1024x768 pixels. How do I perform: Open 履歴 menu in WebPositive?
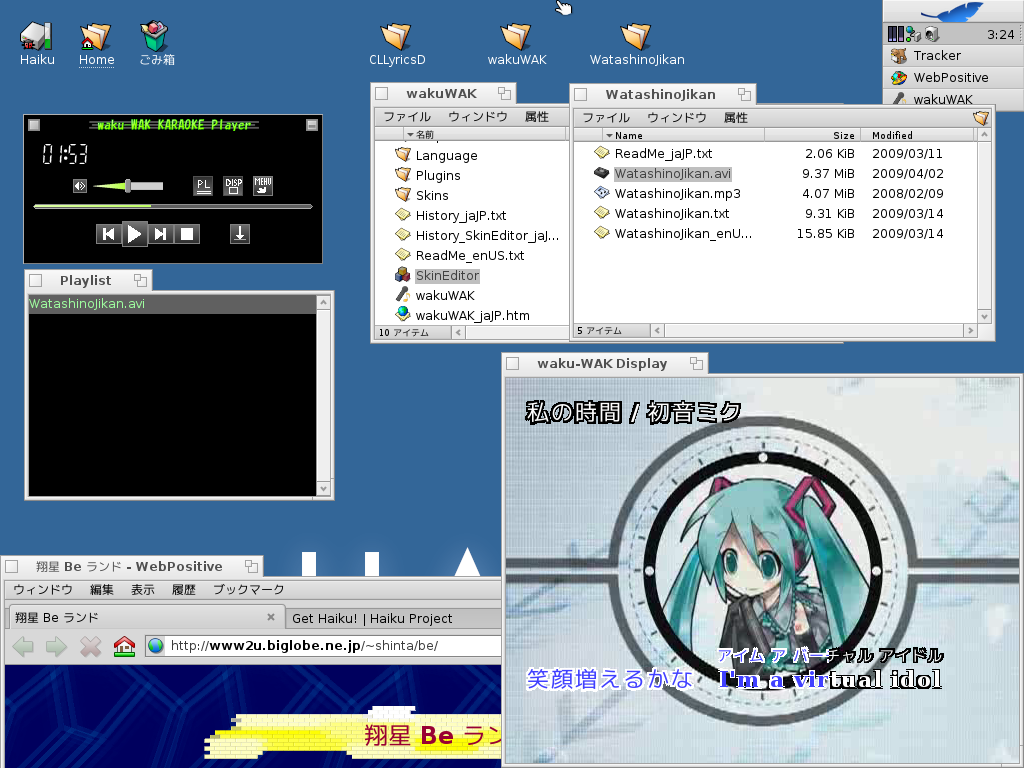(x=184, y=590)
